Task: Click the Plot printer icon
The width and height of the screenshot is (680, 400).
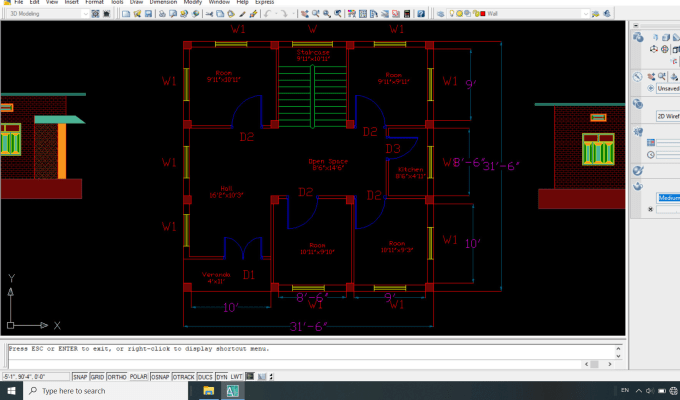Action: click(162, 14)
